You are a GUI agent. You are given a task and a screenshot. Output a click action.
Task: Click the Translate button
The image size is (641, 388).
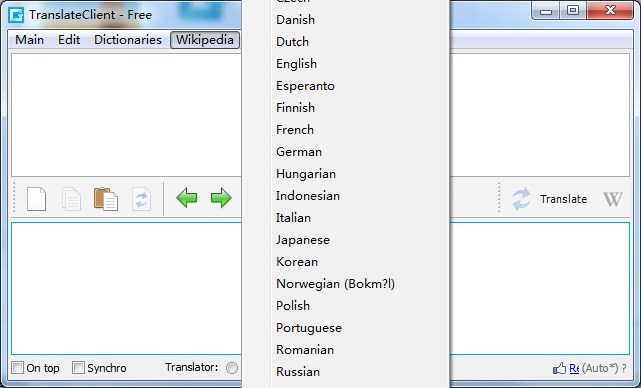(550, 199)
